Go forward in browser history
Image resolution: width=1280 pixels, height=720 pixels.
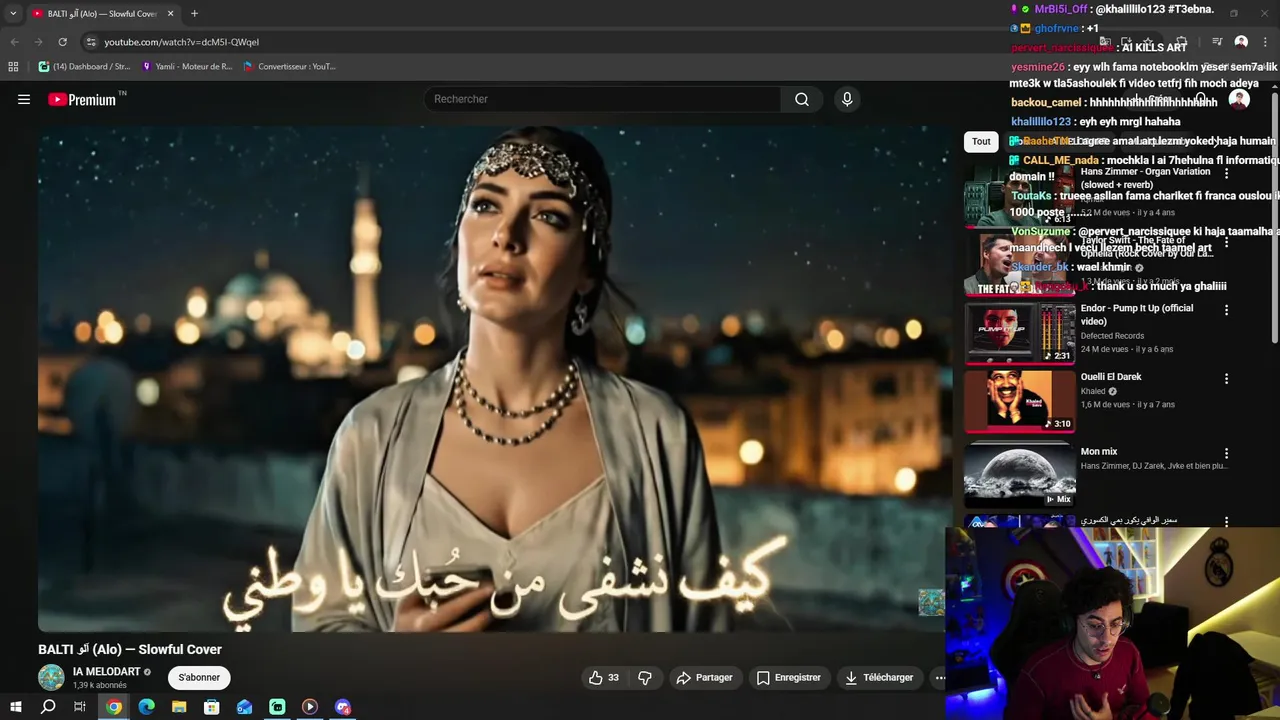coord(38,42)
